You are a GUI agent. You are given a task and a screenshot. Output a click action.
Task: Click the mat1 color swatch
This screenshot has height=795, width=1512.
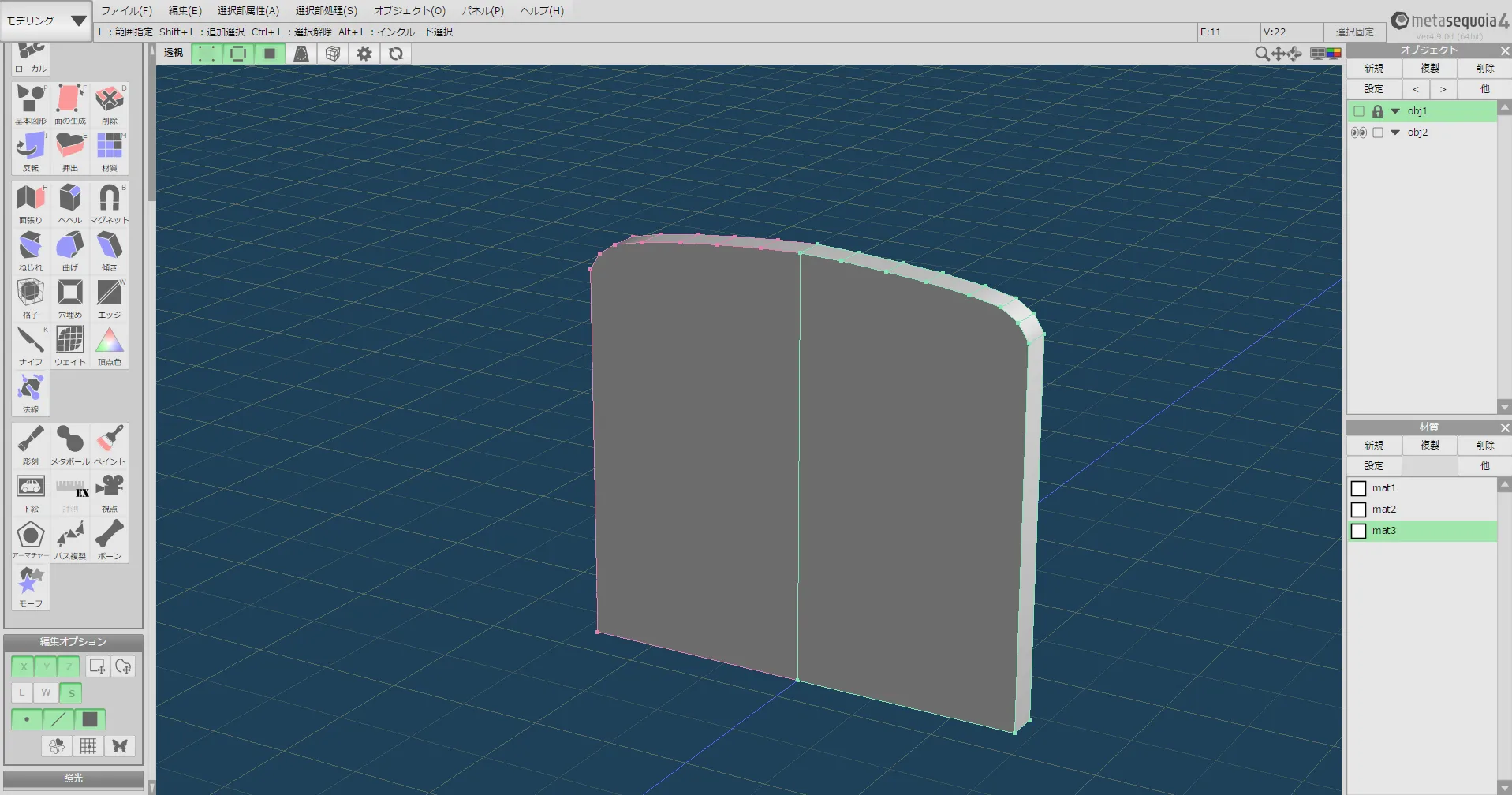point(1358,488)
